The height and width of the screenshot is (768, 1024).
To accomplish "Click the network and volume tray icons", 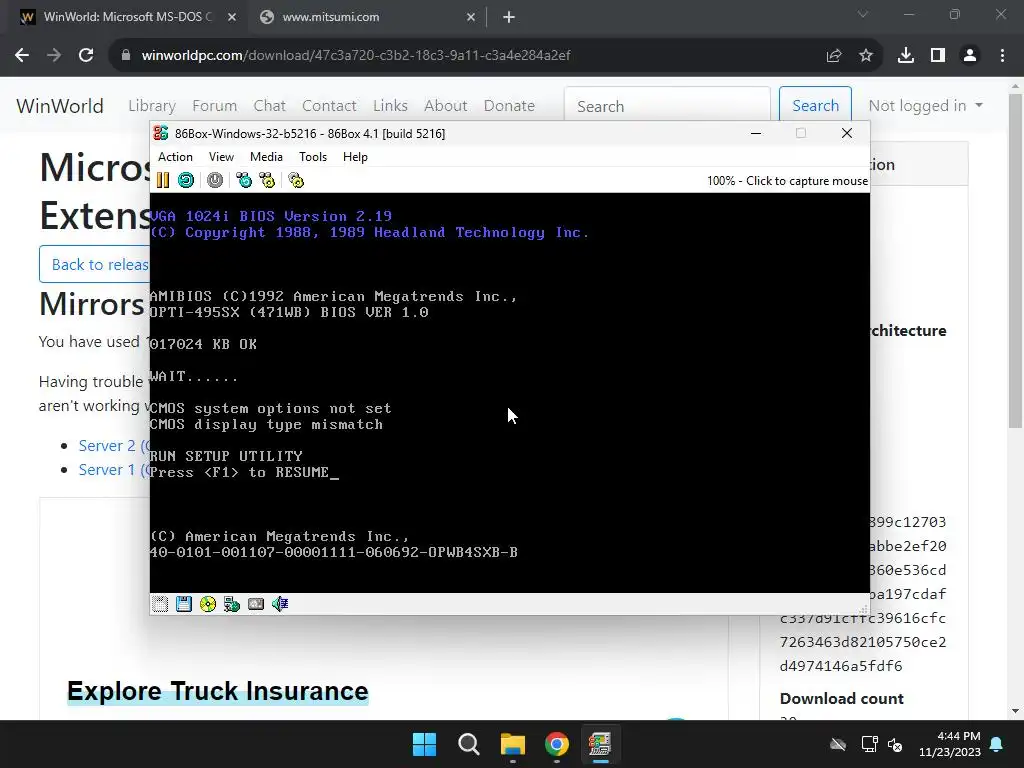I will click(x=882, y=744).
